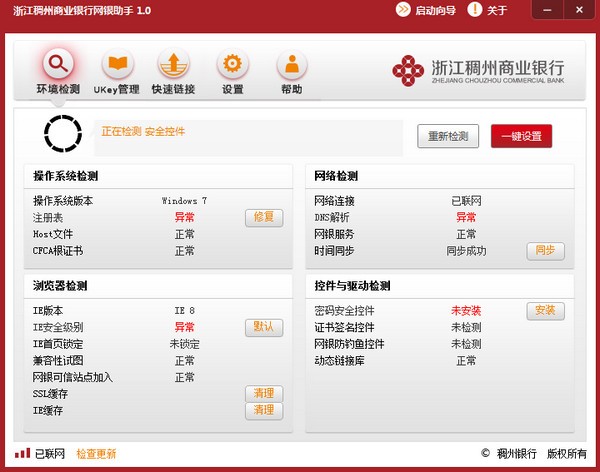Click 注册表 row label
Viewport: 600px width, 472px height.
pyautogui.click(x=48, y=217)
